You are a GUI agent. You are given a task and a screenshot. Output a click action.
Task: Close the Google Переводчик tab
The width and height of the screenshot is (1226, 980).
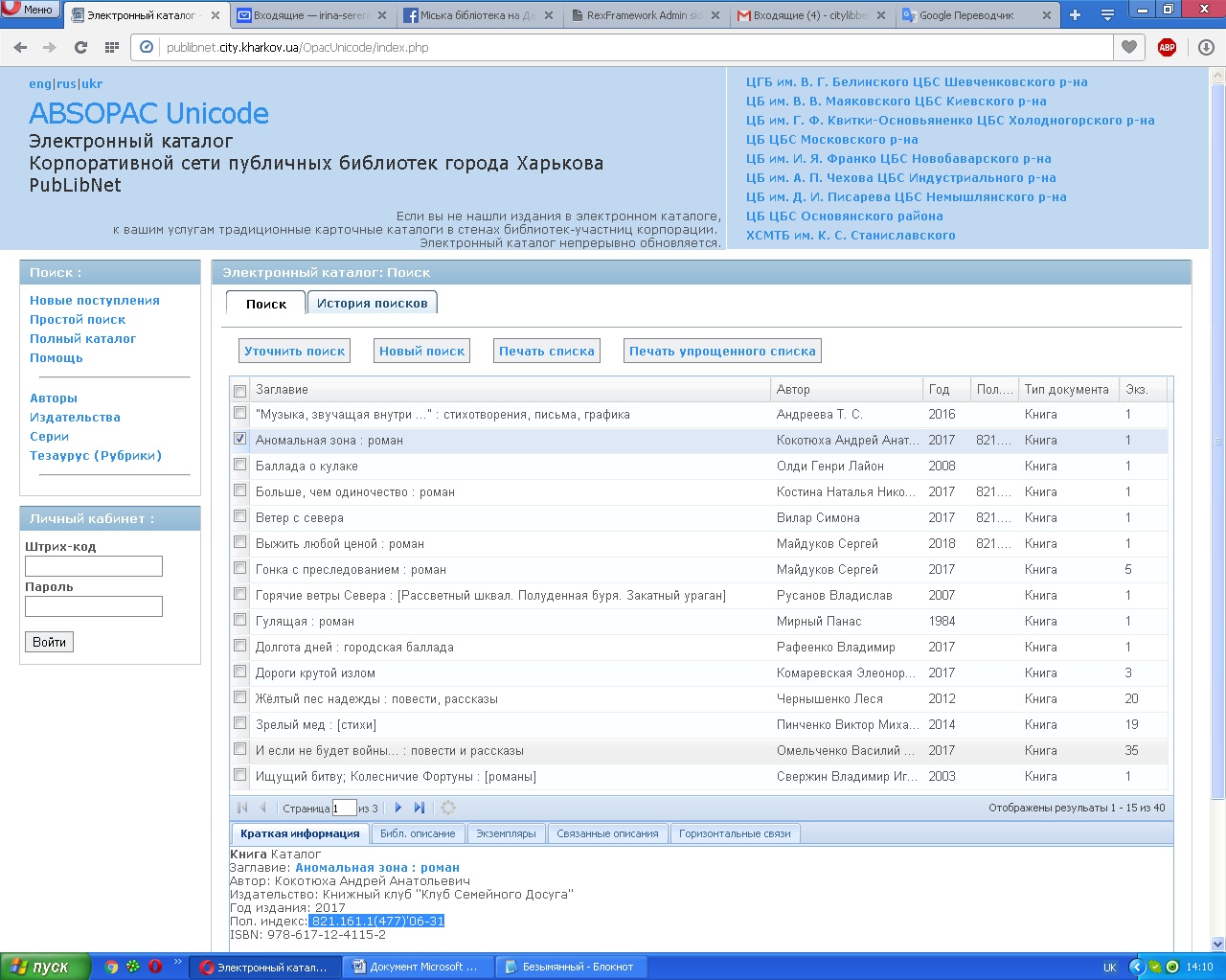click(x=1046, y=15)
